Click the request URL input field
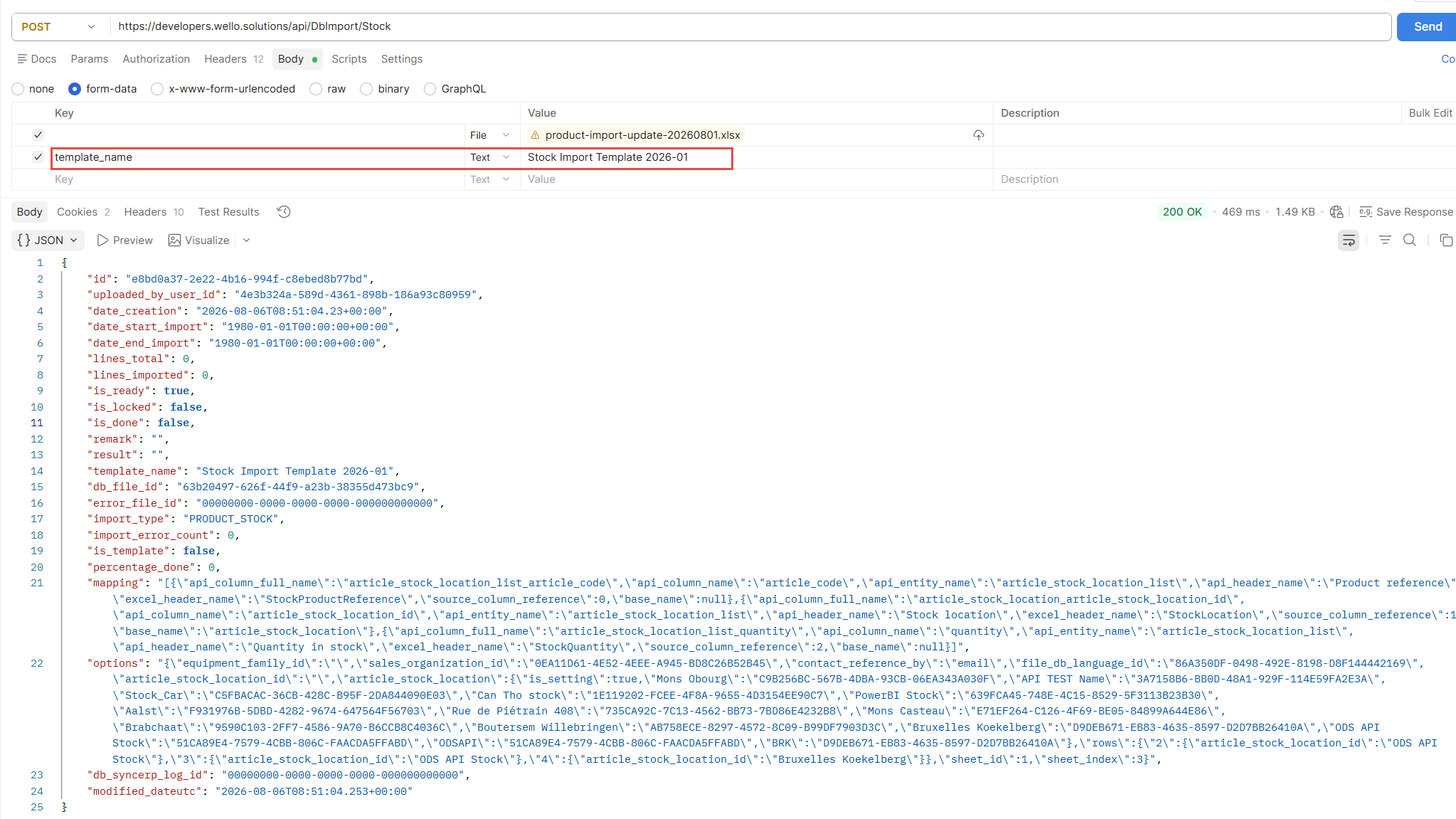Viewport: 1456px width, 819px height. coord(751,27)
